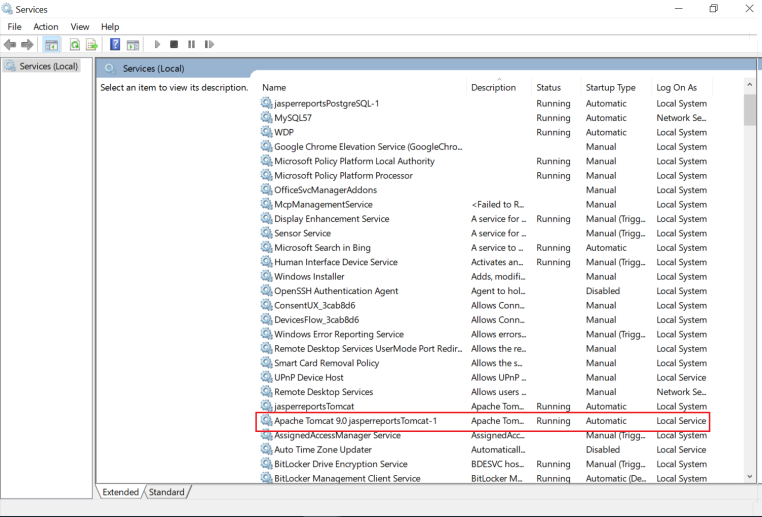Screen dimensions: 762x517
Task: Click gear icon of jasperreportsPostgreSQL-1
Action: (x=266, y=103)
